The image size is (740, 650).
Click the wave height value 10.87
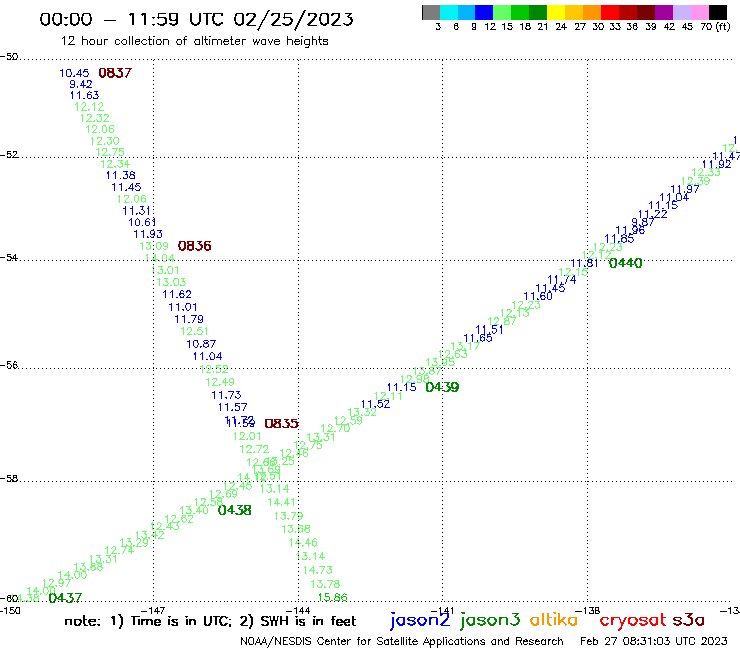[x=201, y=344]
